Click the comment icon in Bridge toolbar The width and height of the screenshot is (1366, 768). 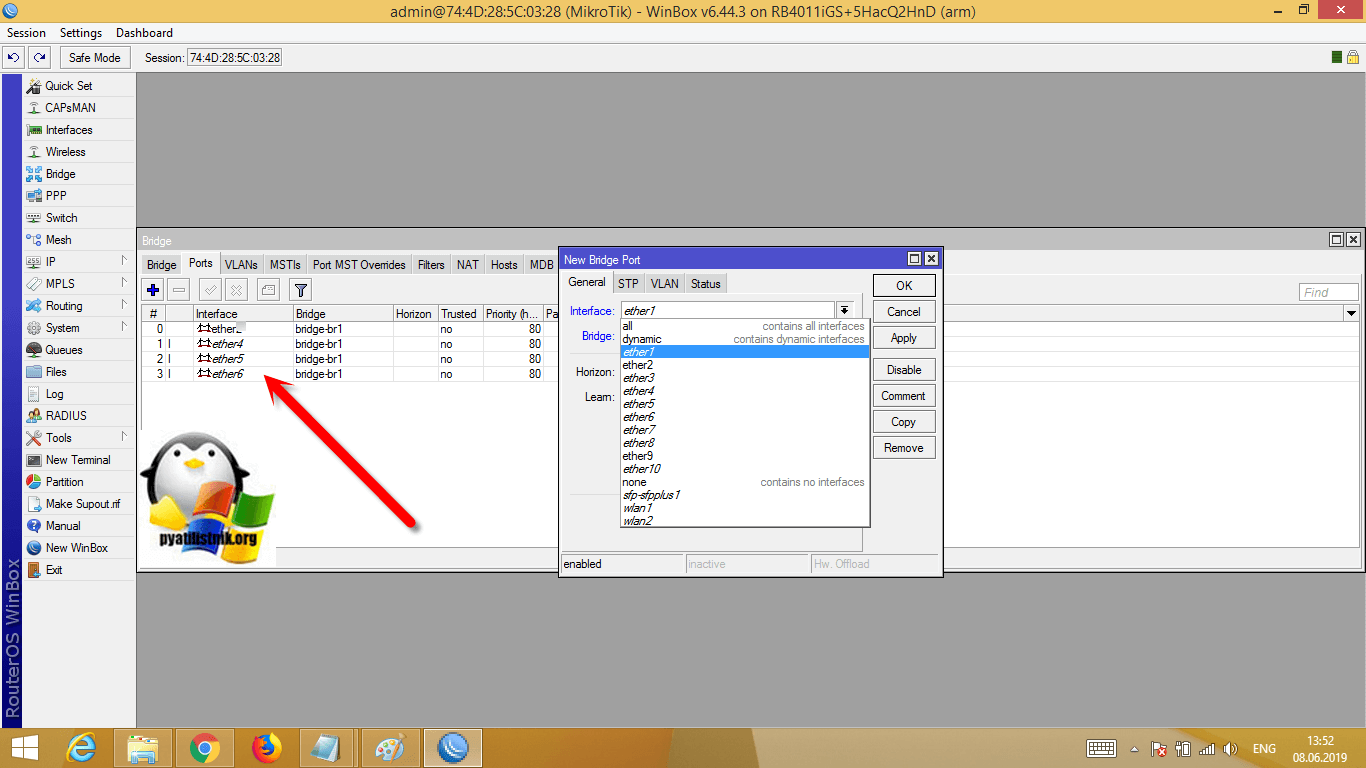tap(268, 290)
